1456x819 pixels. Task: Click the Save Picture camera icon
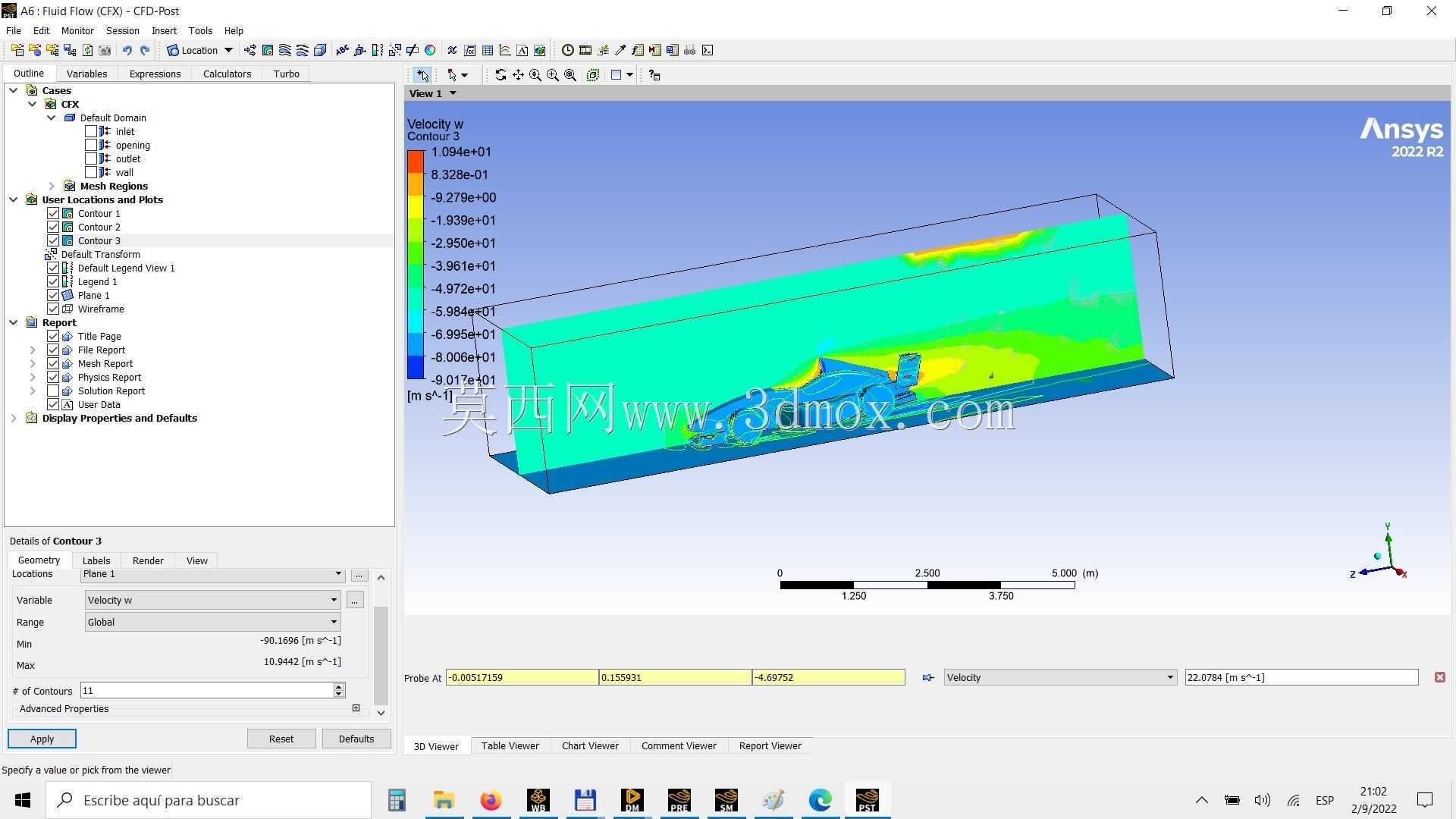[105, 50]
